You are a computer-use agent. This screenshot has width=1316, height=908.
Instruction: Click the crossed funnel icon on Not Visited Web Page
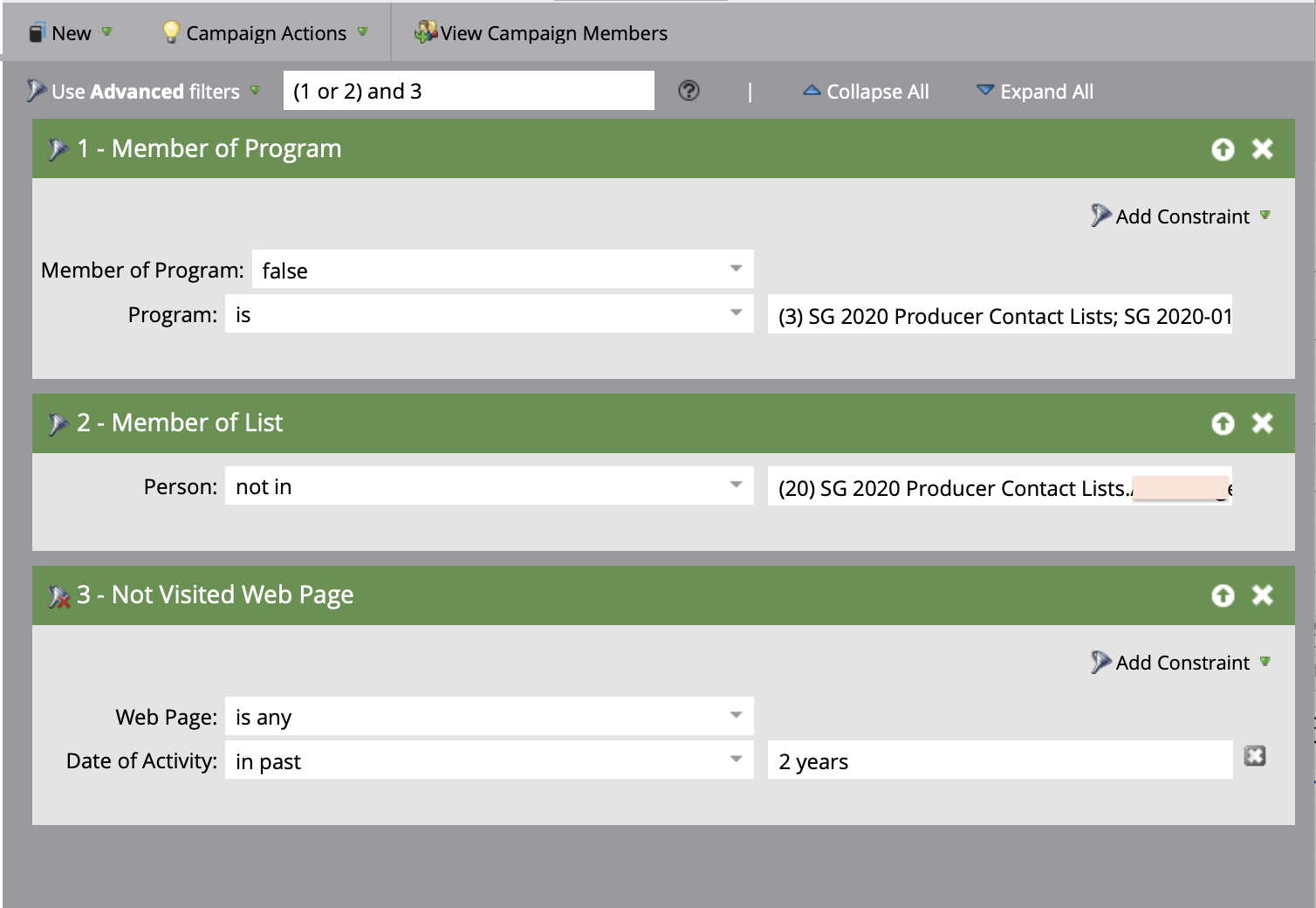click(58, 595)
